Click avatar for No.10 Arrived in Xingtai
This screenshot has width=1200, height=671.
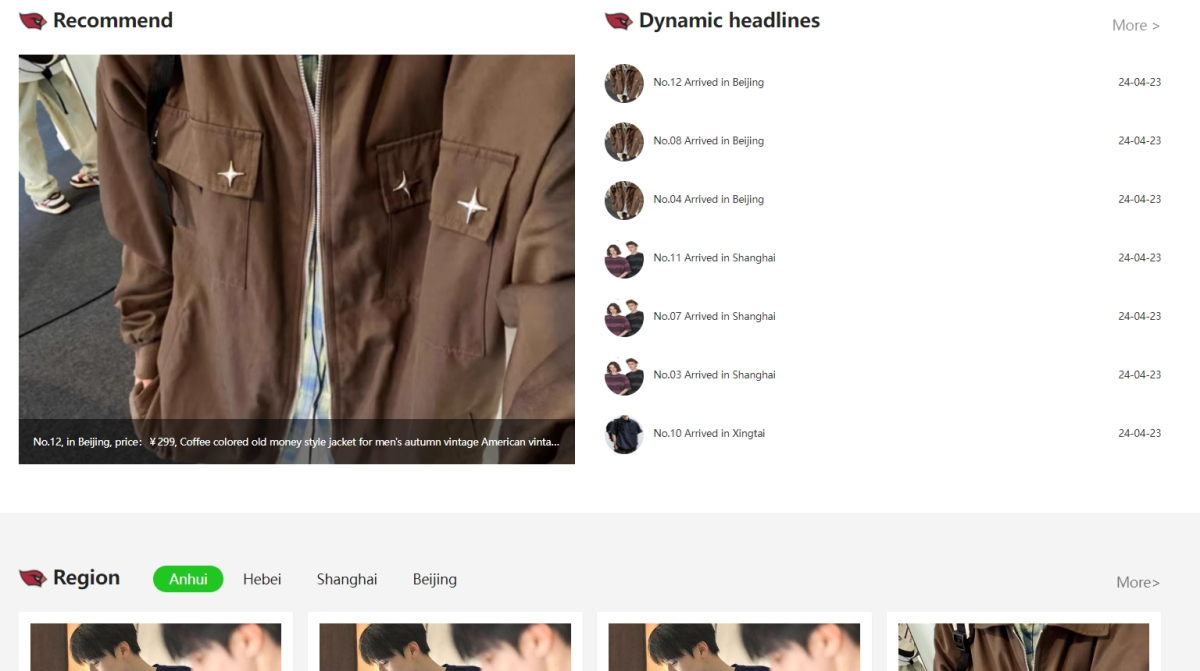coord(624,434)
